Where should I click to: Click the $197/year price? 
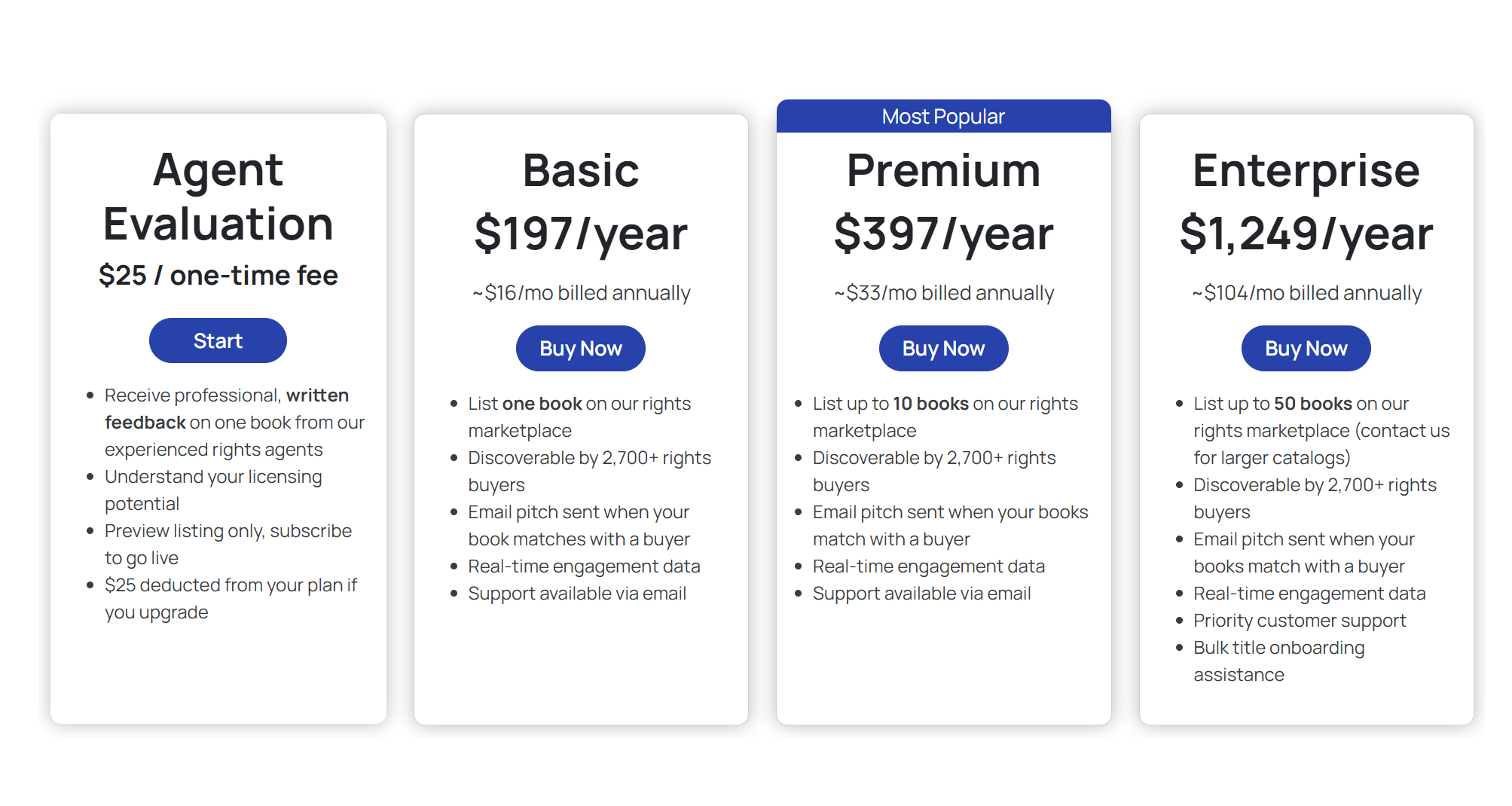[581, 234]
